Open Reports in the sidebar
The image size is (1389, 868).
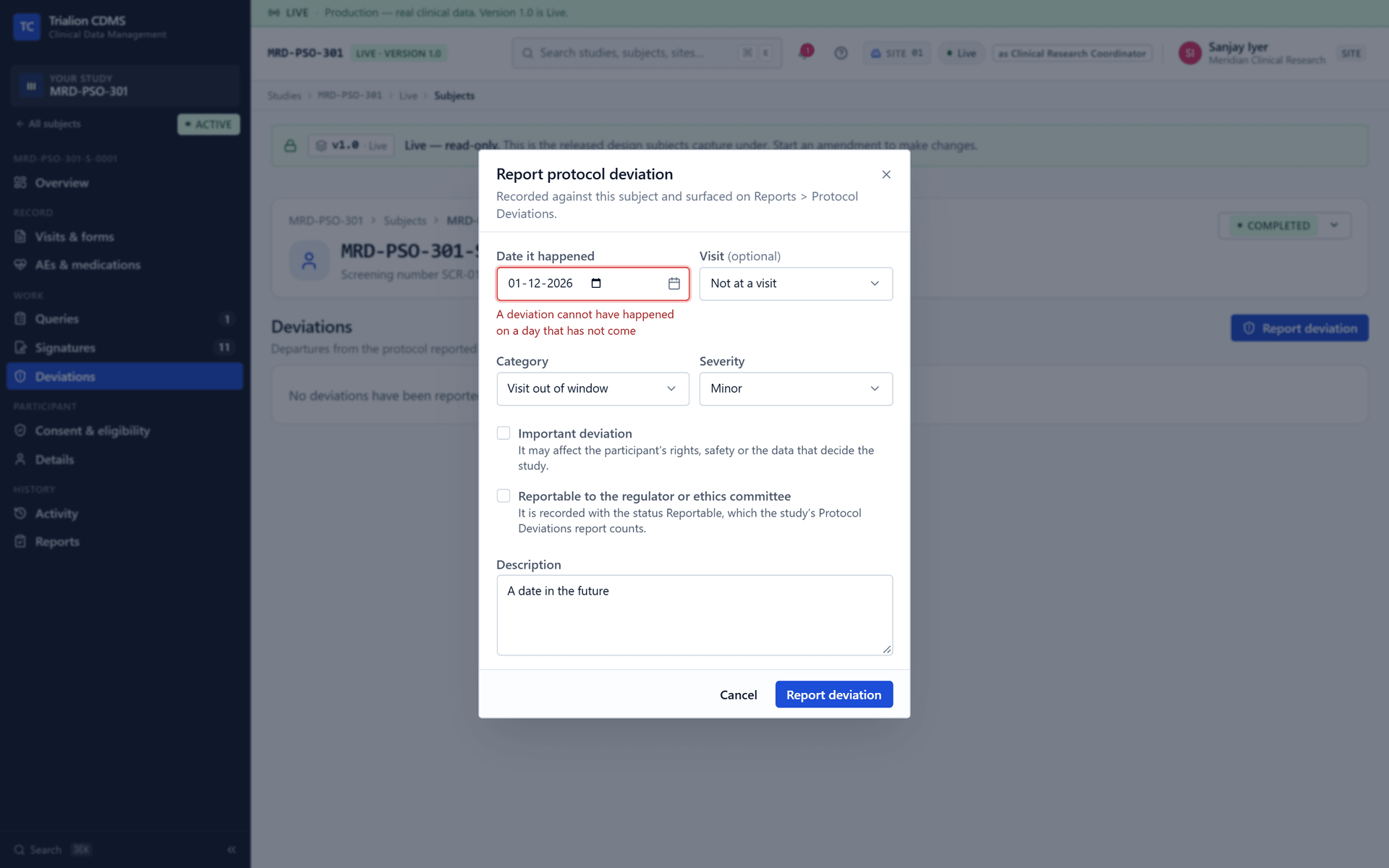(x=124, y=542)
